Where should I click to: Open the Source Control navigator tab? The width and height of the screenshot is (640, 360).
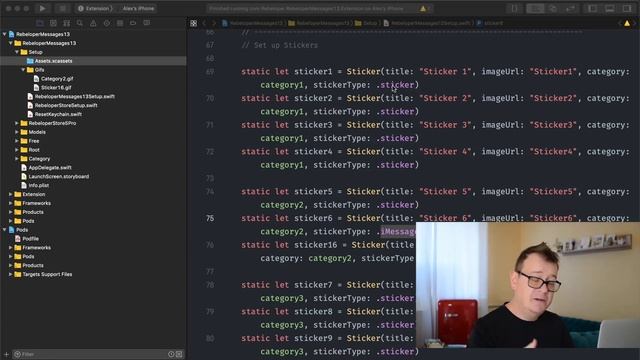click(53, 23)
